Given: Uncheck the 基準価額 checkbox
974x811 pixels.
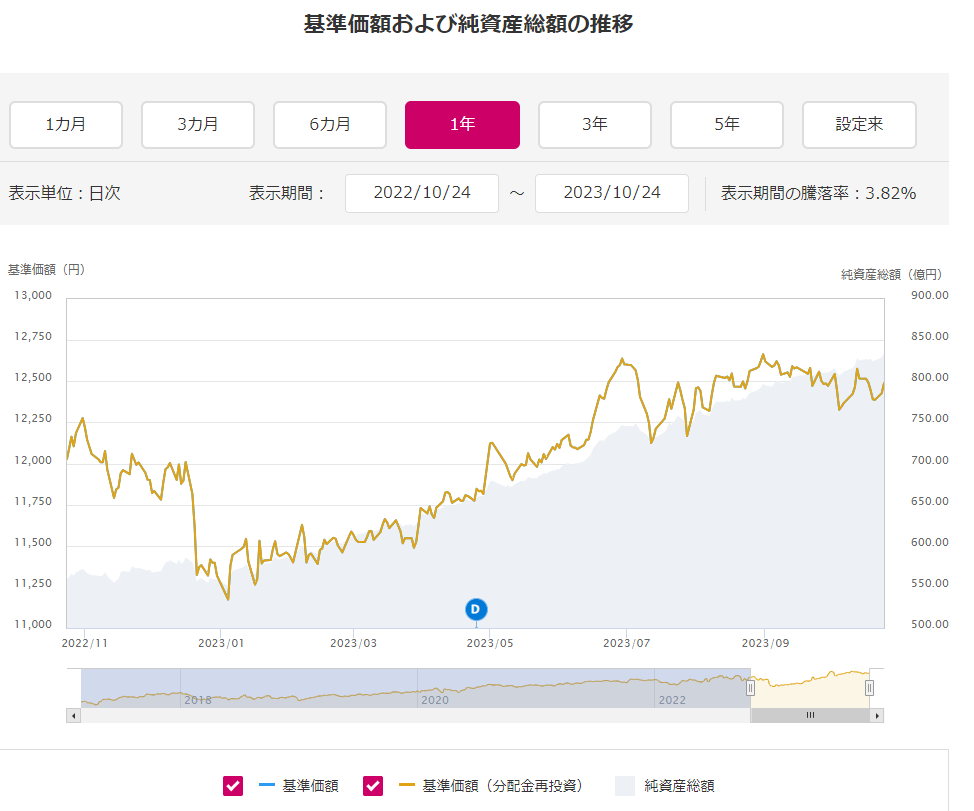Looking at the screenshot, I should coord(233,786).
